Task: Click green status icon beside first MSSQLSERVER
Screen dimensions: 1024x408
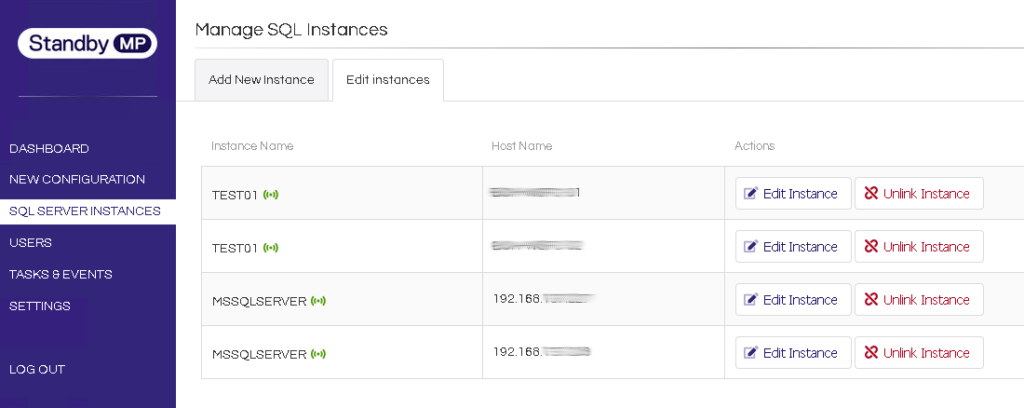Action: pyautogui.click(x=318, y=301)
